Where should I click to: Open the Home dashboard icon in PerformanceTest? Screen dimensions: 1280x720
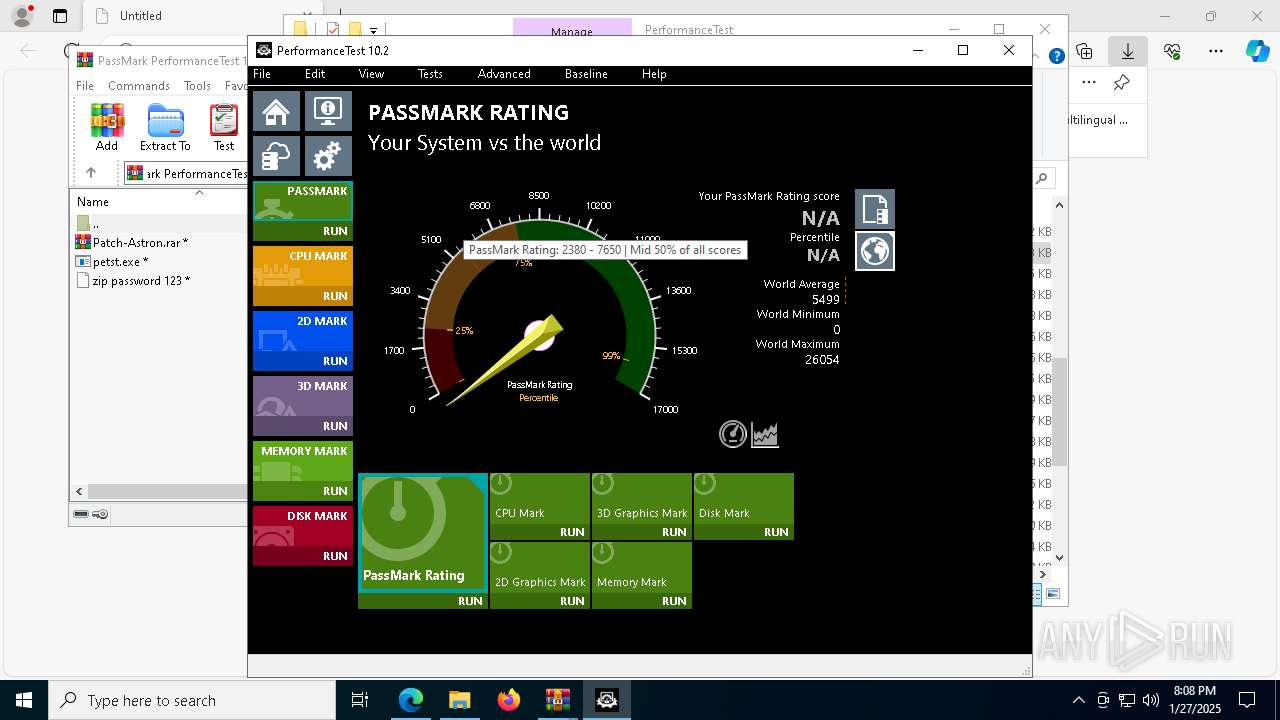tap(276, 112)
